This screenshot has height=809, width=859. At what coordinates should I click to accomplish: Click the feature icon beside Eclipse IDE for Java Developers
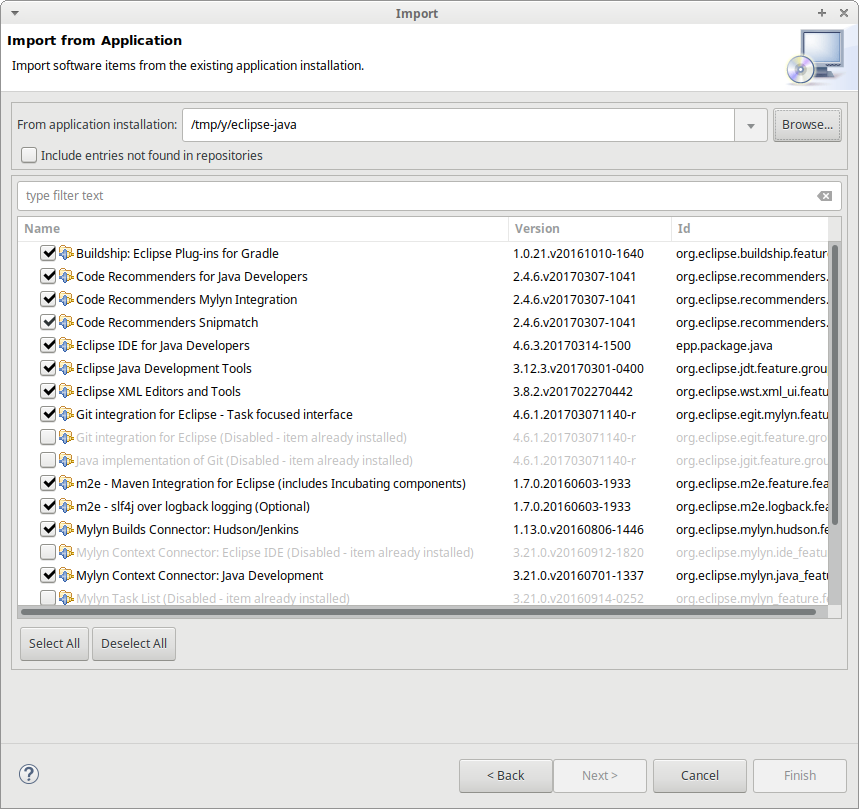coord(66,345)
